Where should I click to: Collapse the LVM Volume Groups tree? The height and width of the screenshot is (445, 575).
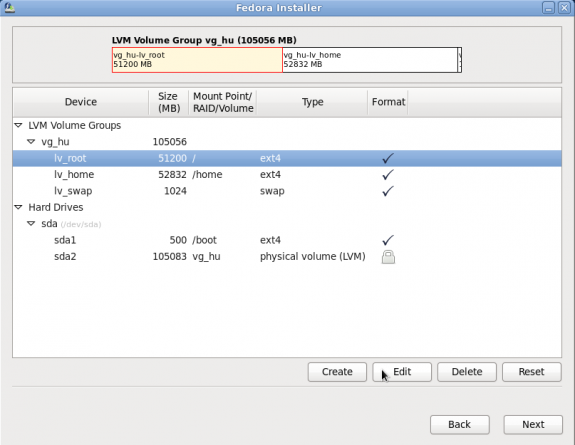point(18,125)
